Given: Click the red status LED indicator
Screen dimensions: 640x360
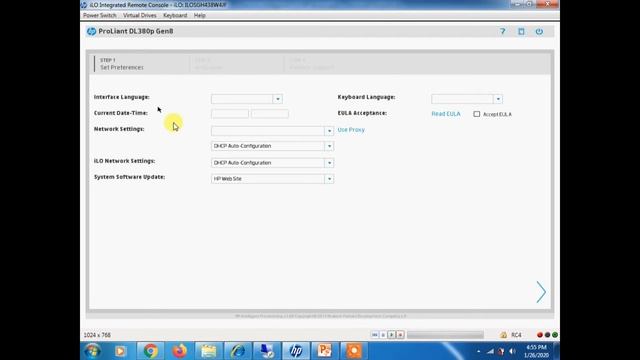Looking at the screenshot, I should (x=540, y=335).
